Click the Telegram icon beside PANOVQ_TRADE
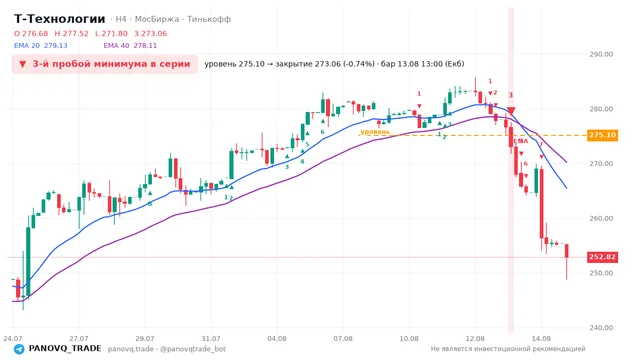The image size is (640, 360). tap(19, 349)
